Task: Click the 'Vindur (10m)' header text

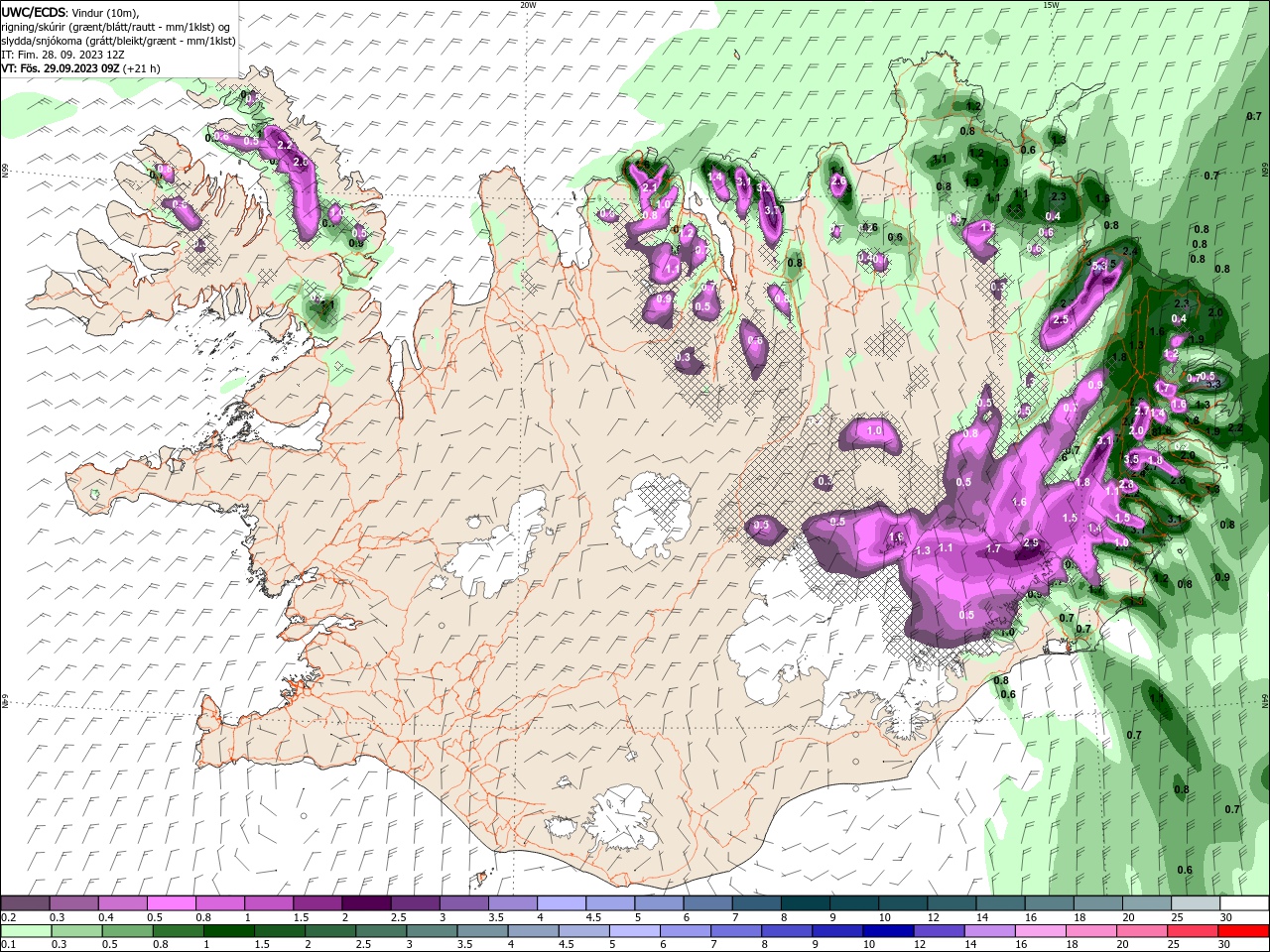Action: pyautogui.click(x=106, y=12)
